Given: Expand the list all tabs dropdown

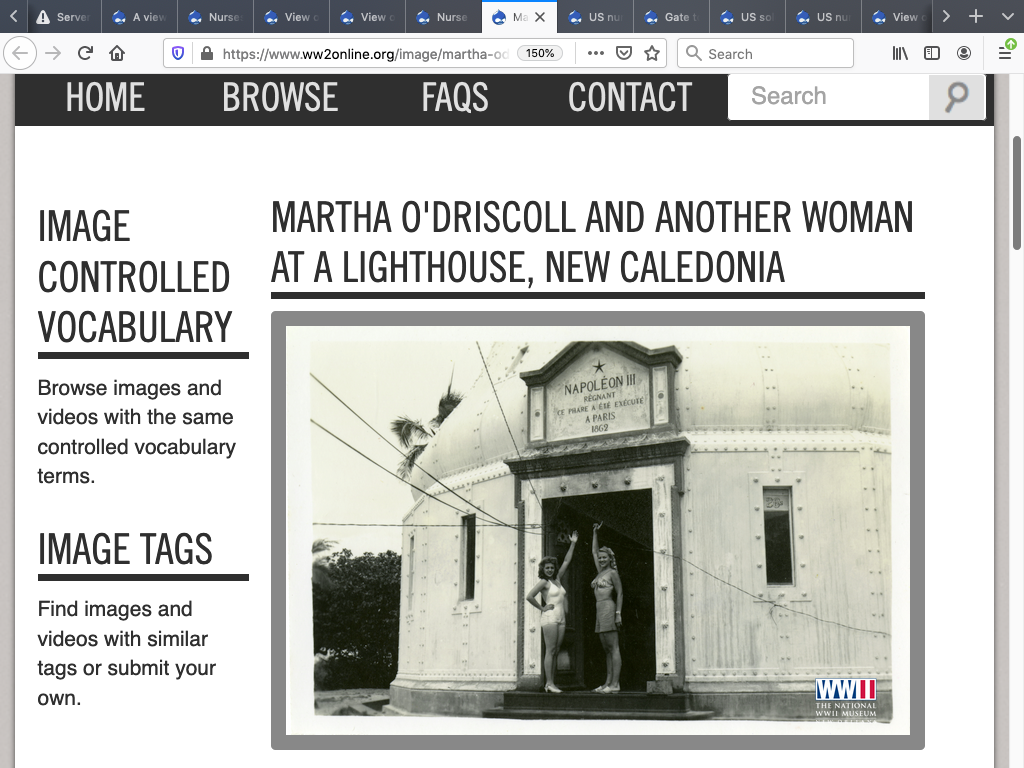Looking at the screenshot, I should point(1007,17).
